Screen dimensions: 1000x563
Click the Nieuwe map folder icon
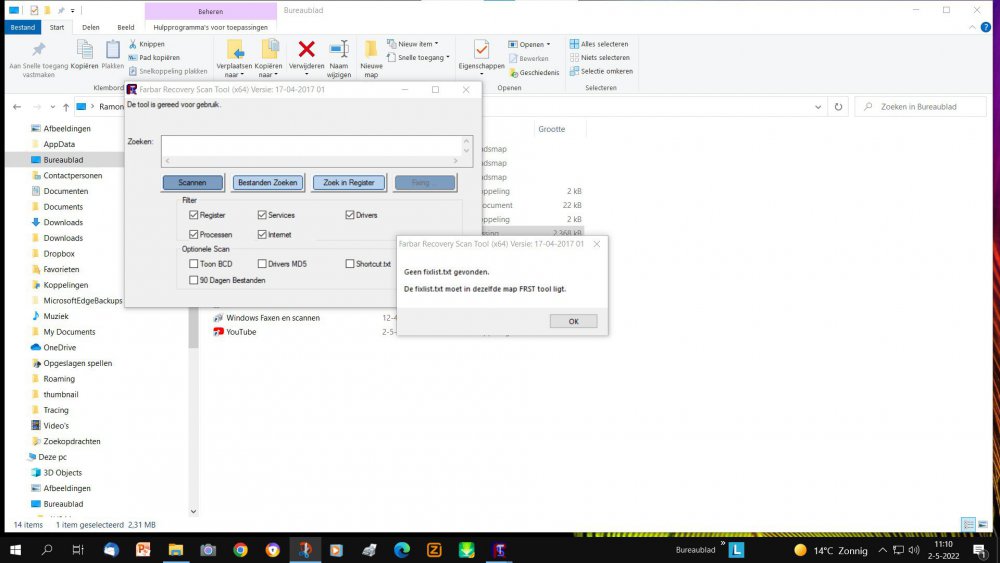click(371, 49)
